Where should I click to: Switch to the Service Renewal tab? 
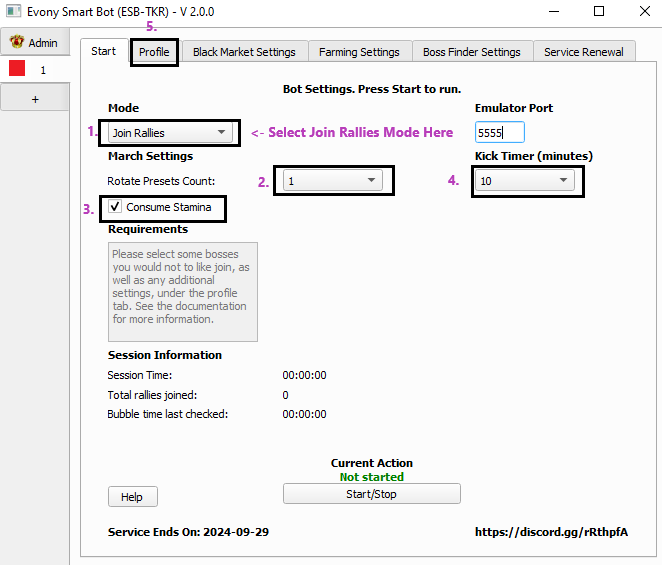(583, 52)
